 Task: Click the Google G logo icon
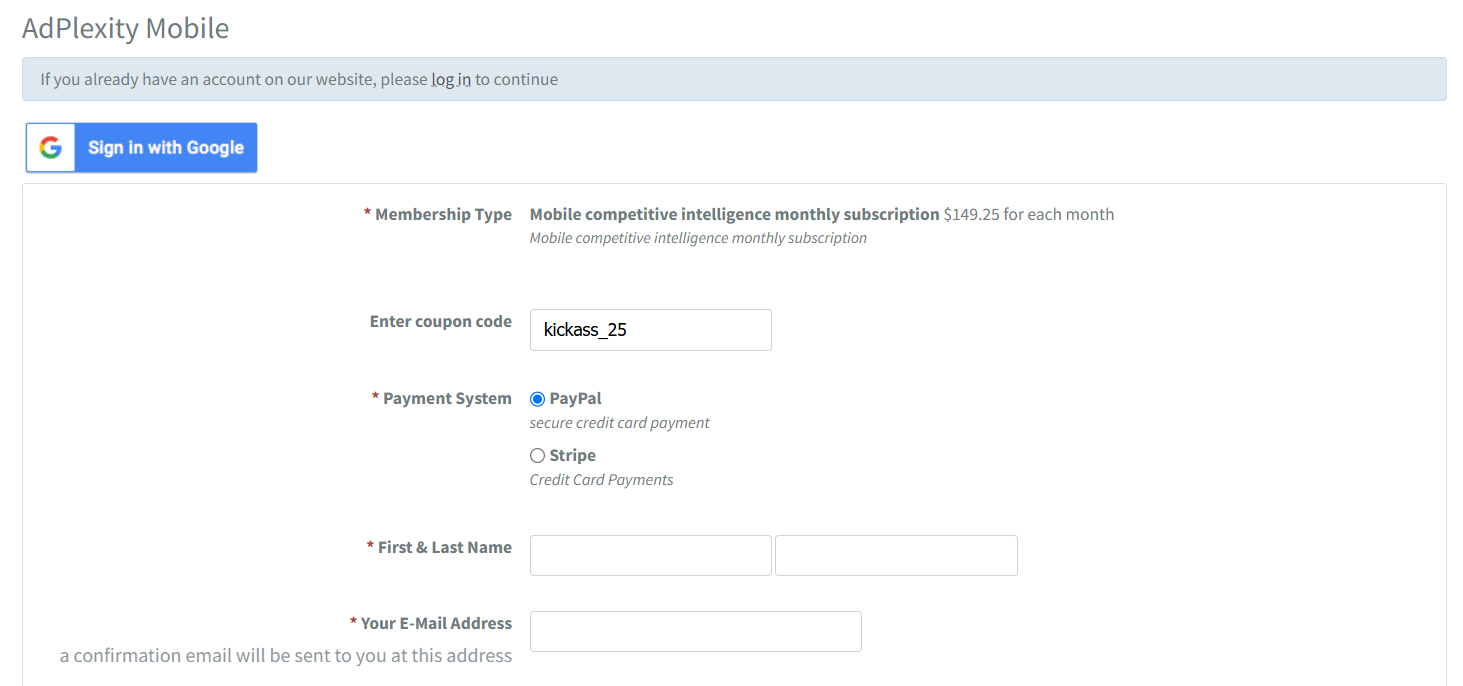click(51, 148)
